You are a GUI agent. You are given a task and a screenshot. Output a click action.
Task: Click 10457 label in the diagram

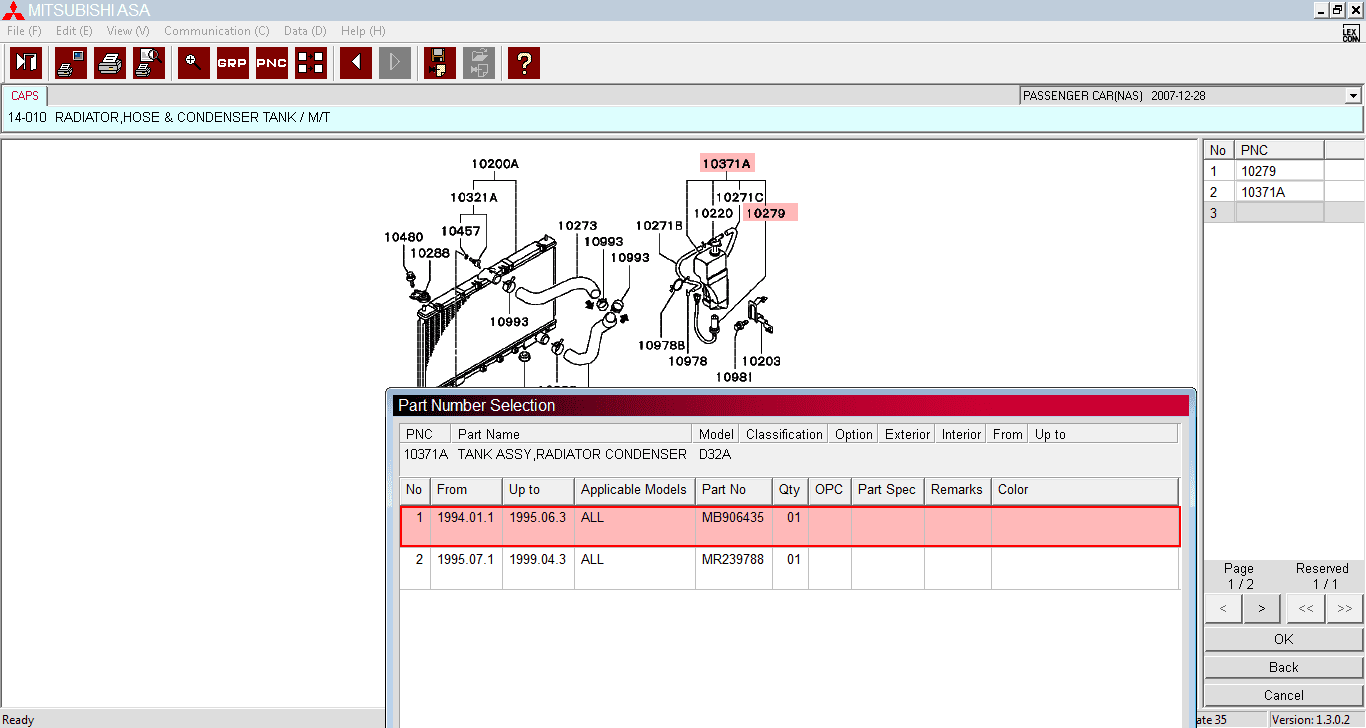460,231
